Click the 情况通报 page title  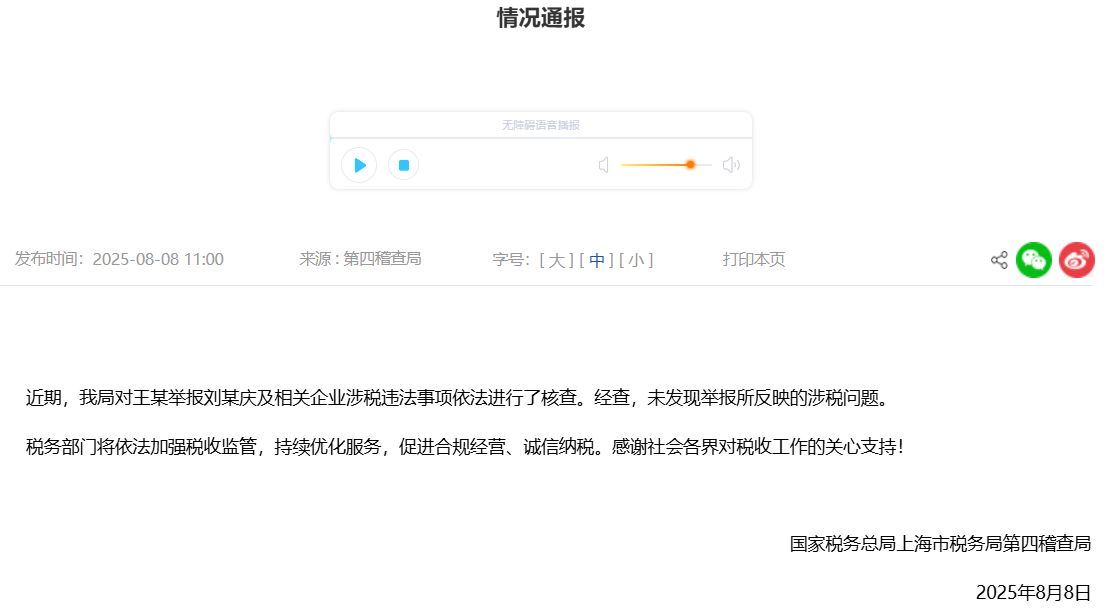coord(541,18)
